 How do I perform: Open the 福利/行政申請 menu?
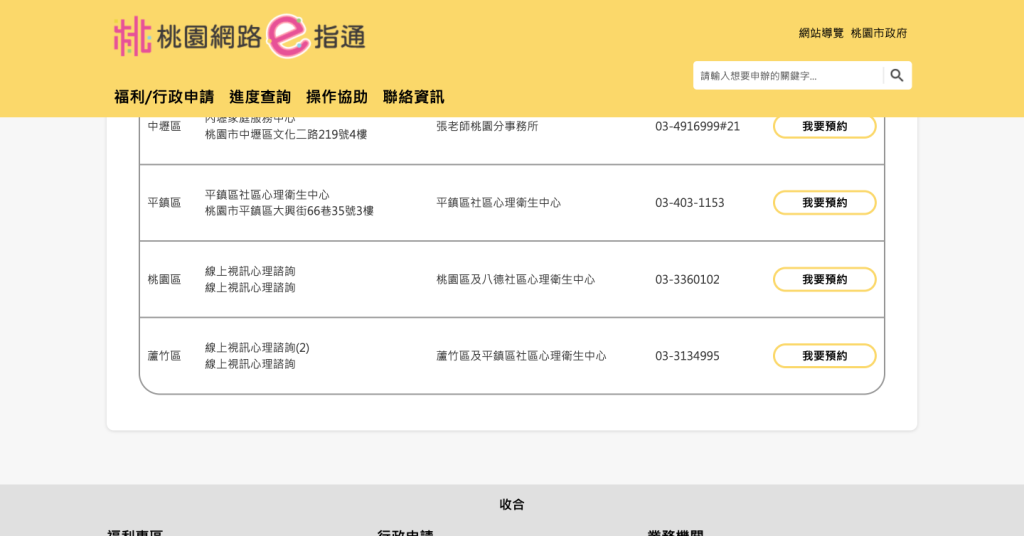click(164, 97)
